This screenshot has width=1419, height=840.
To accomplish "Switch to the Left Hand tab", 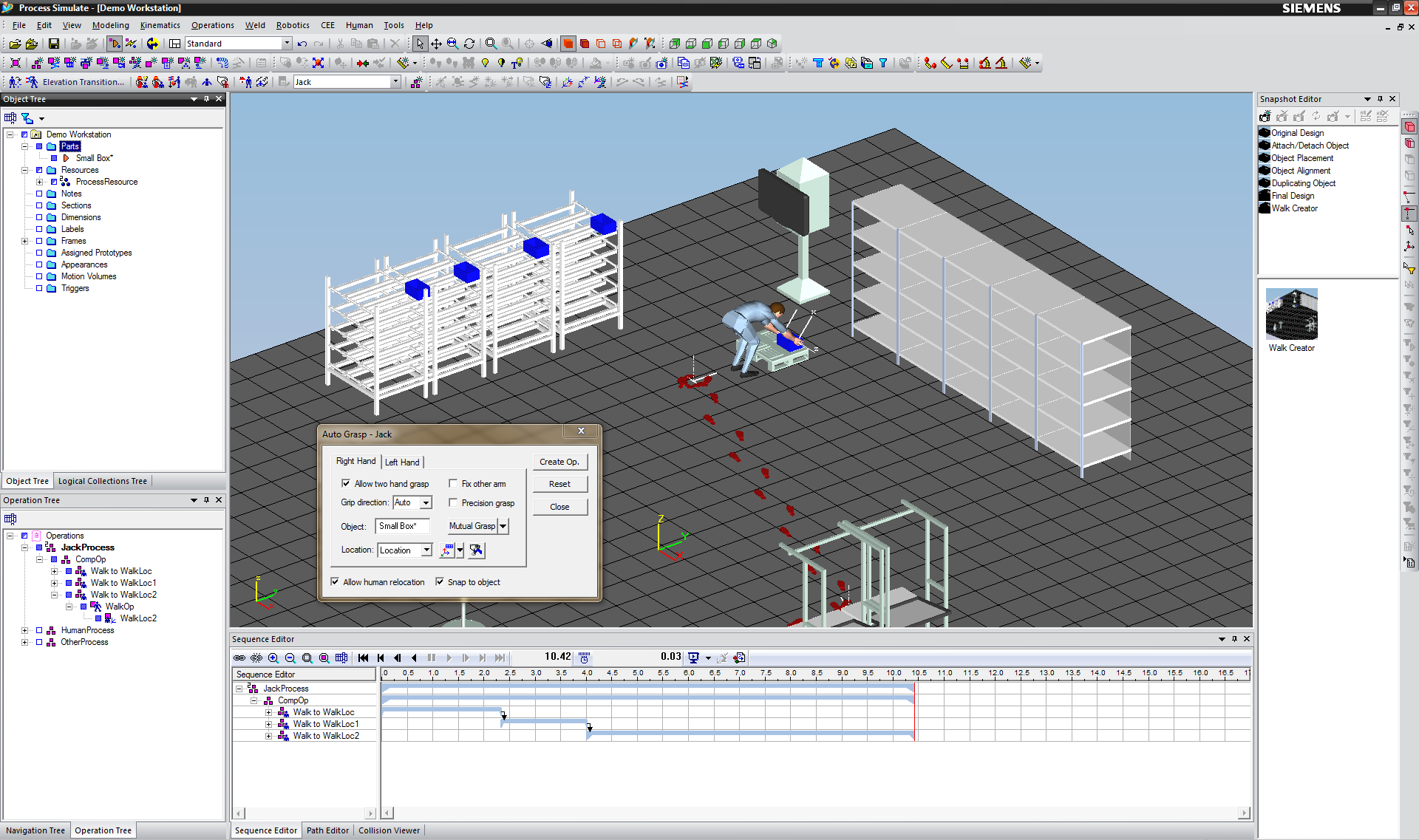I will click(x=402, y=462).
